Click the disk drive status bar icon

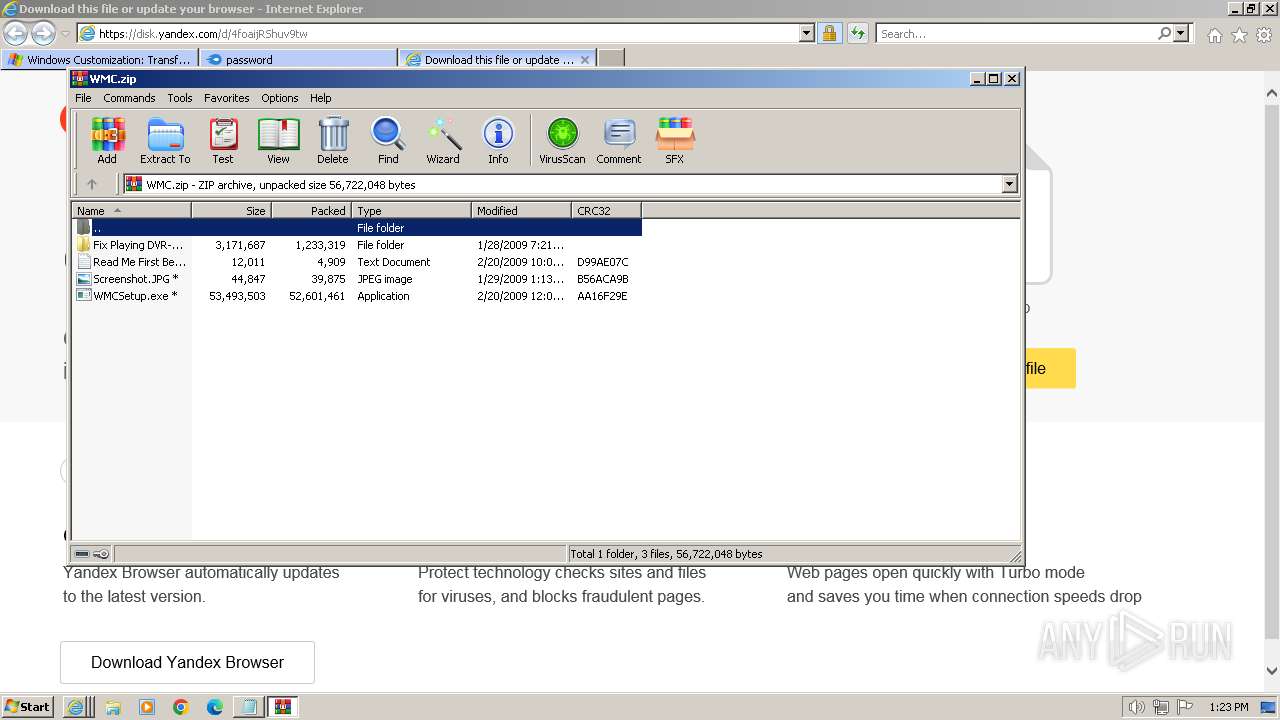83,554
